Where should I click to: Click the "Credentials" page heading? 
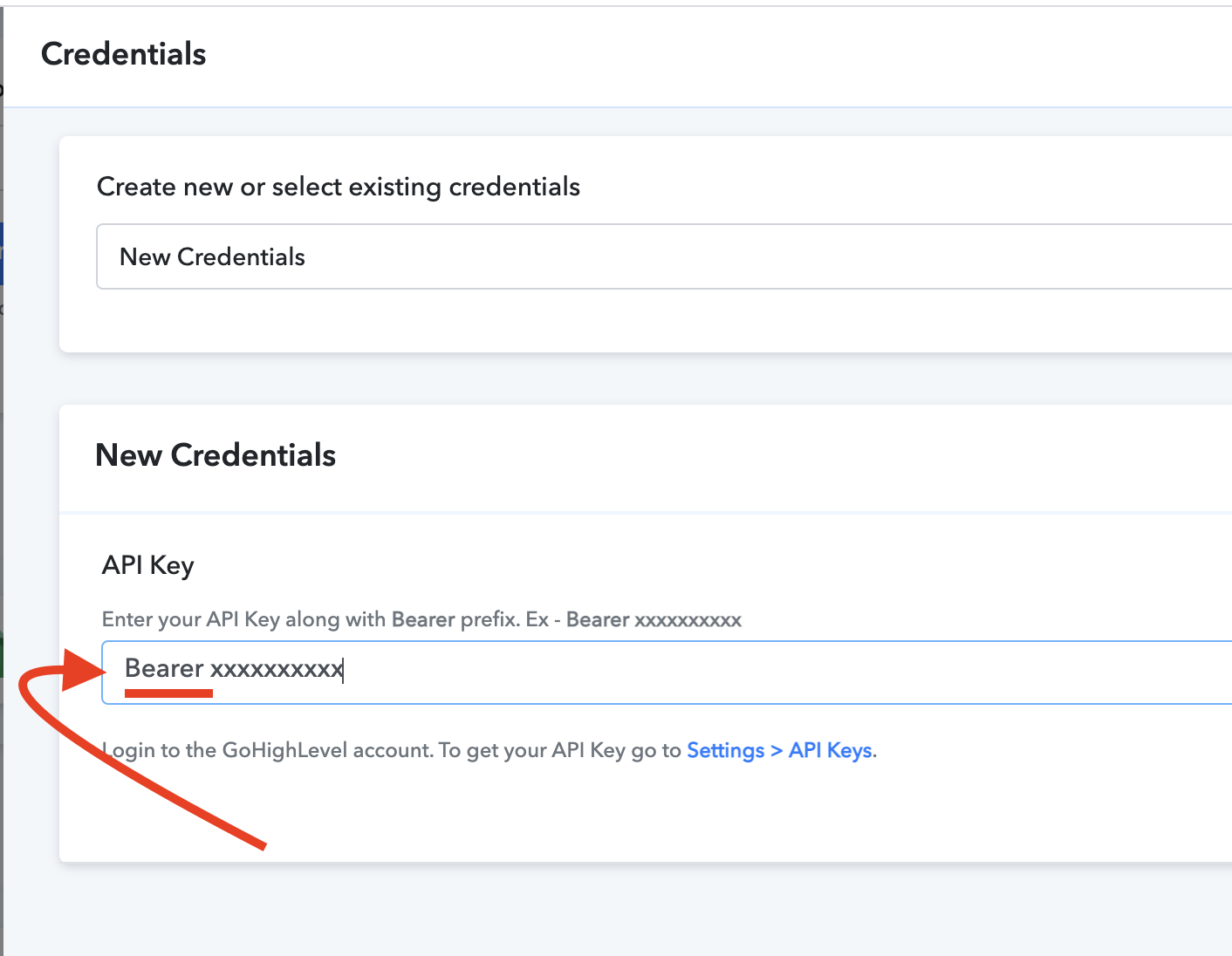click(124, 54)
